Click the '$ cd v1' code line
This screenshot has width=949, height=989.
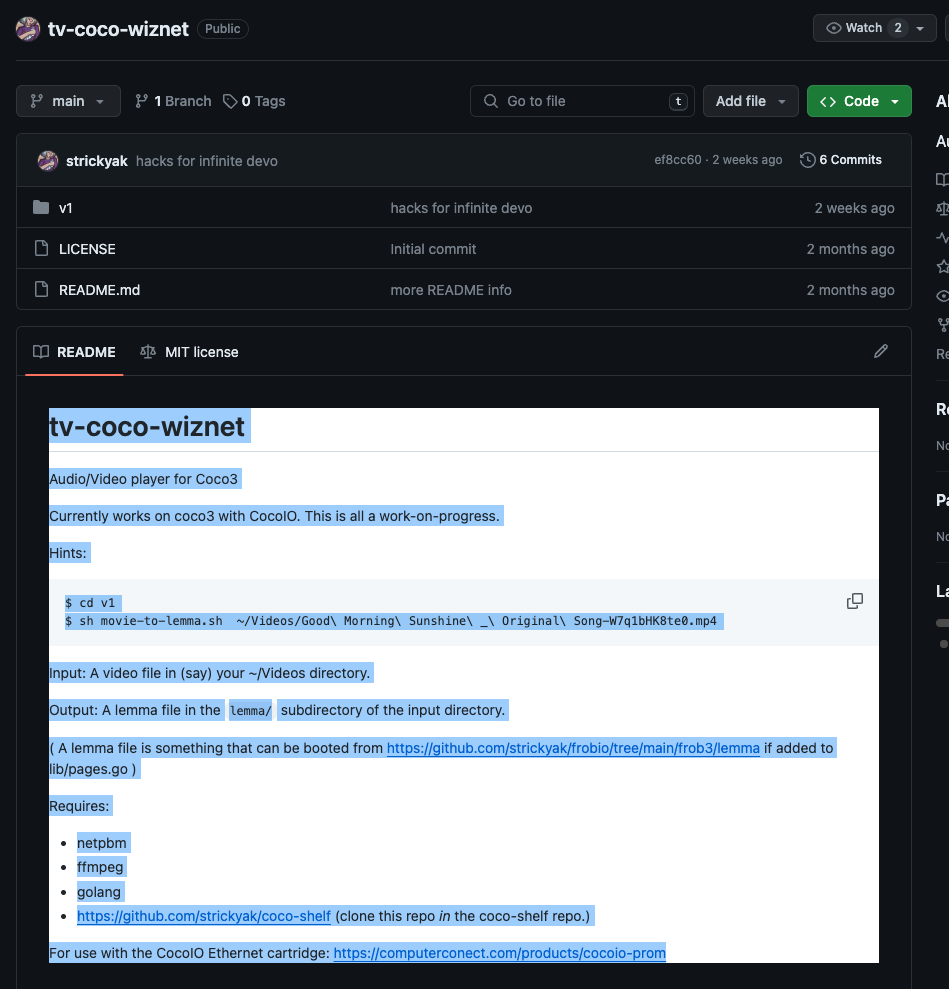click(x=90, y=603)
